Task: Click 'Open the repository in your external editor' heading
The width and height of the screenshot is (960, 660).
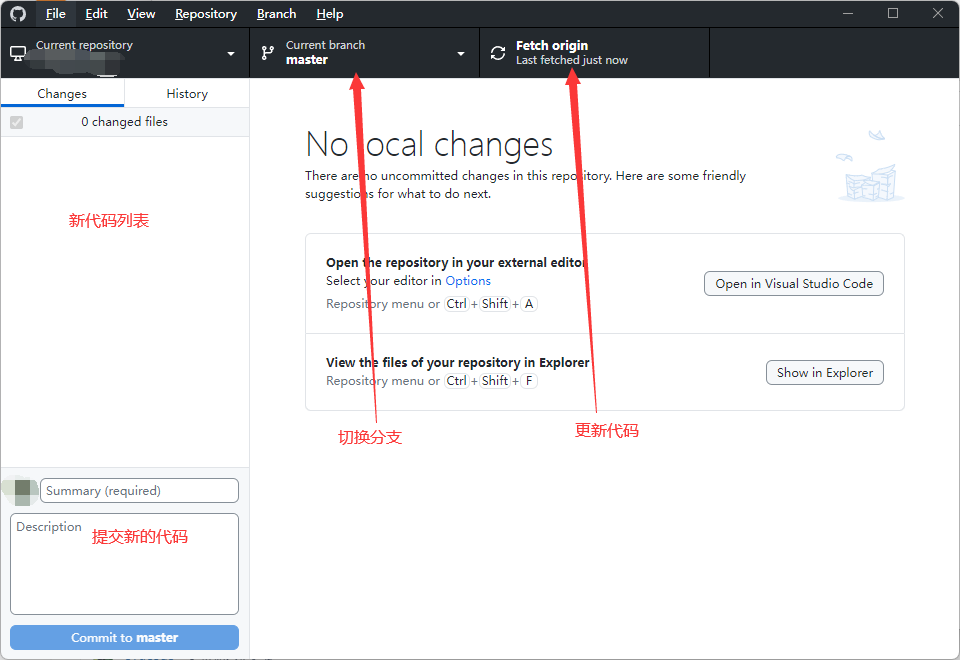Action: [x=456, y=263]
